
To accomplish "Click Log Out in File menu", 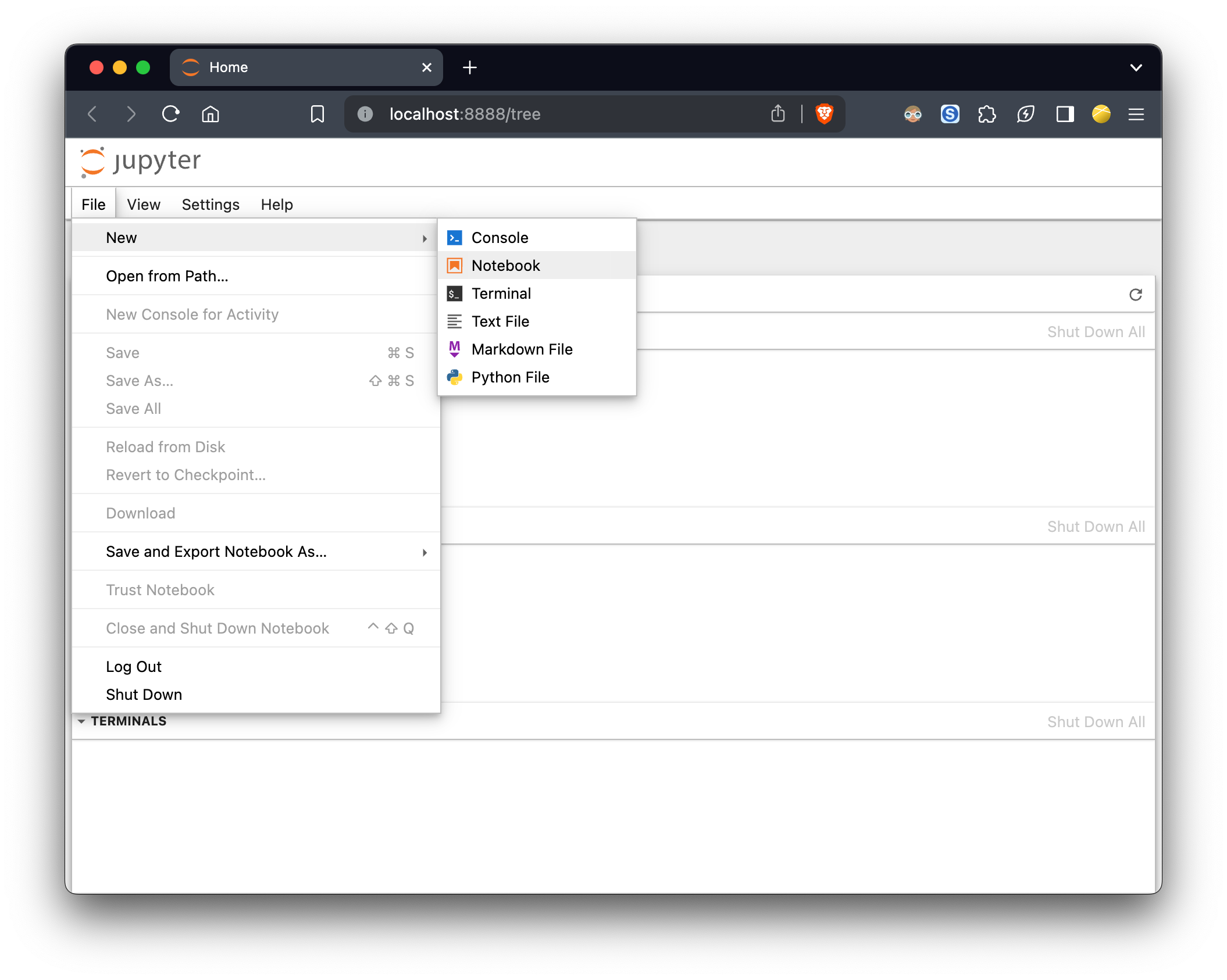I will (x=134, y=667).
